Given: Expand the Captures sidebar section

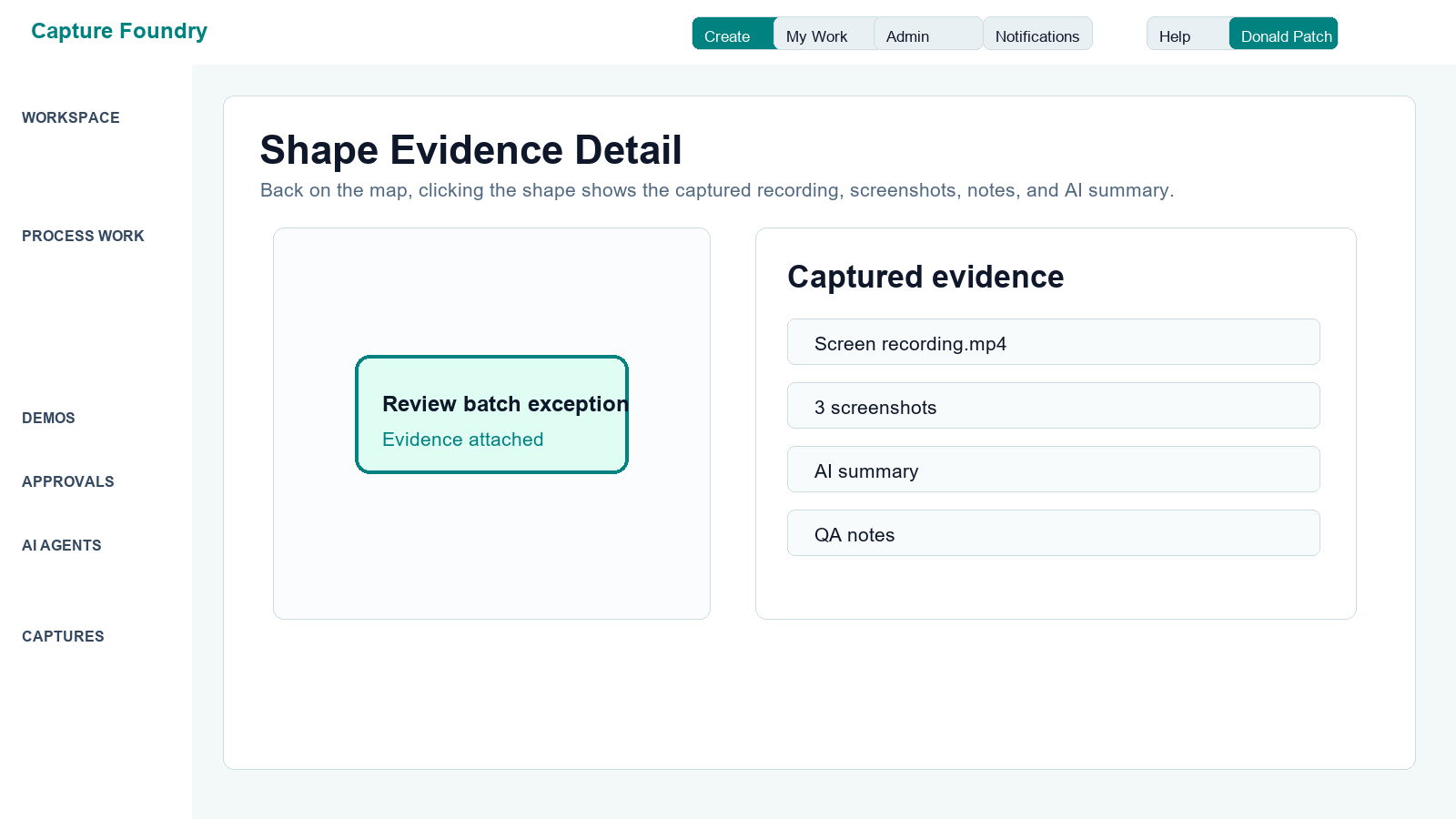Looking at the screenshot, I should [63, 636].
